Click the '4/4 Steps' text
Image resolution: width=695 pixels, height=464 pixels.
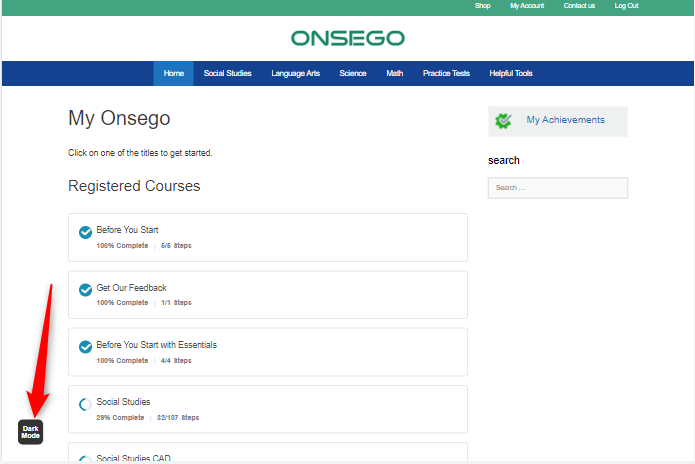[x=176, y=361]
